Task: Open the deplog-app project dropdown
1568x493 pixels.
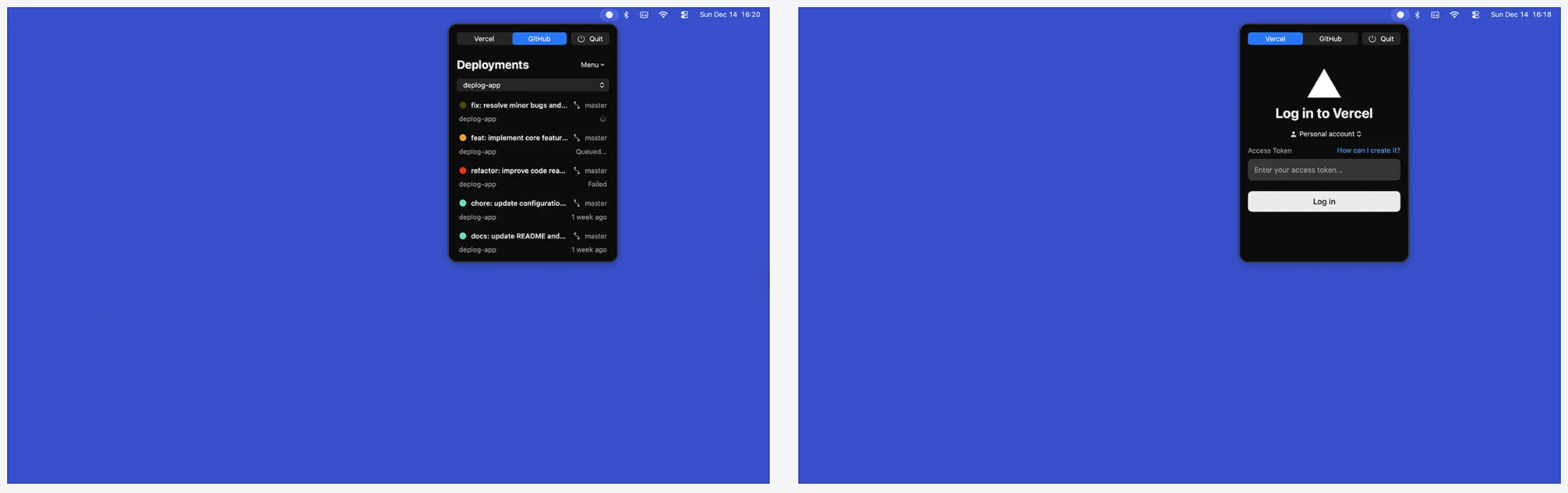Action: pos(532,85)
